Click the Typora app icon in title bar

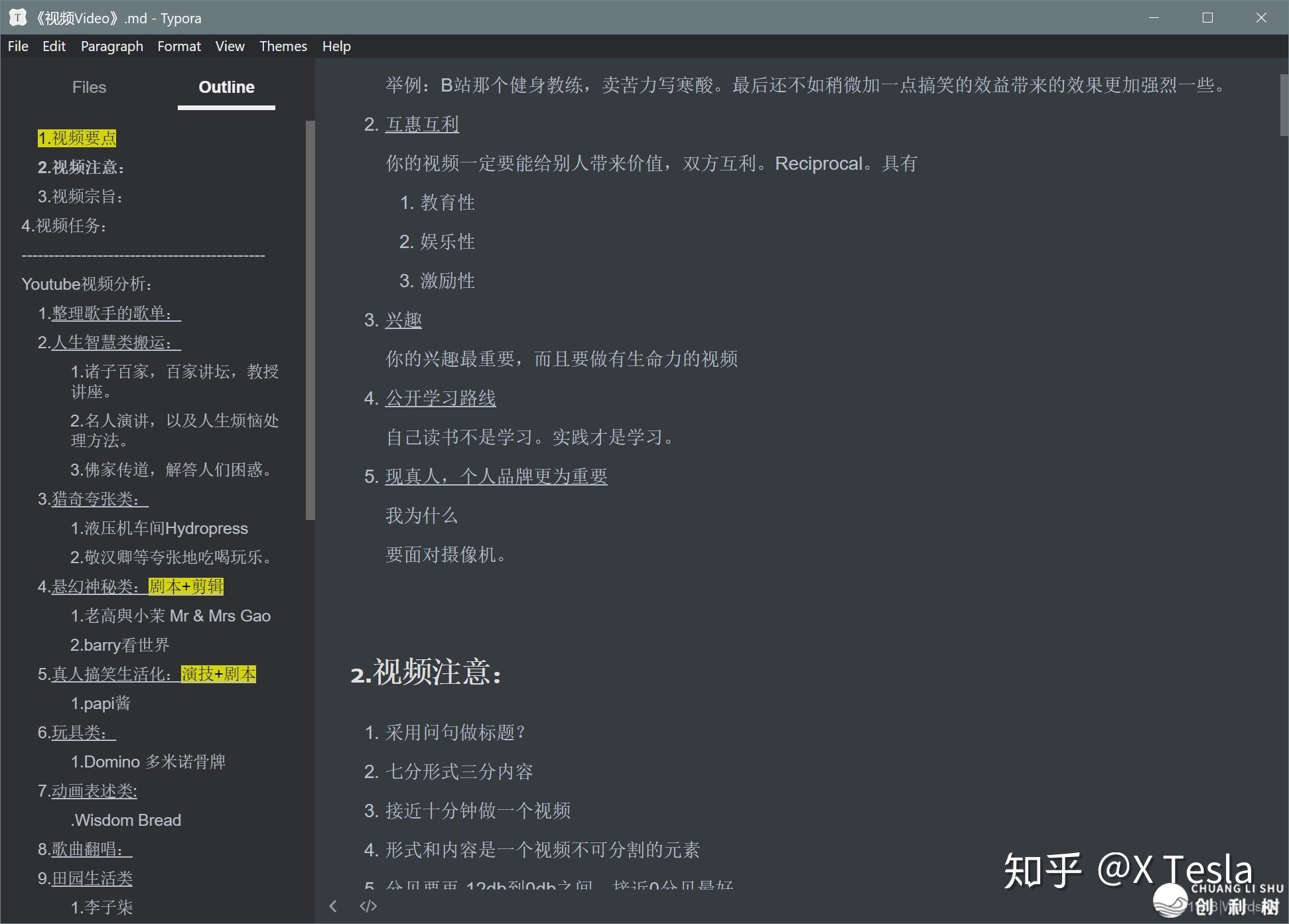coord(18,18)
